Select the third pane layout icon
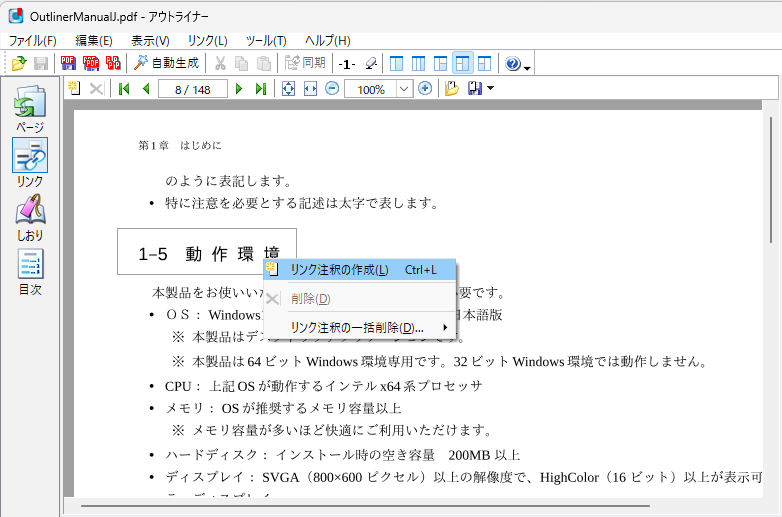Image resolution: width=782 pixels, height=517 pixels. click(440, 63)
